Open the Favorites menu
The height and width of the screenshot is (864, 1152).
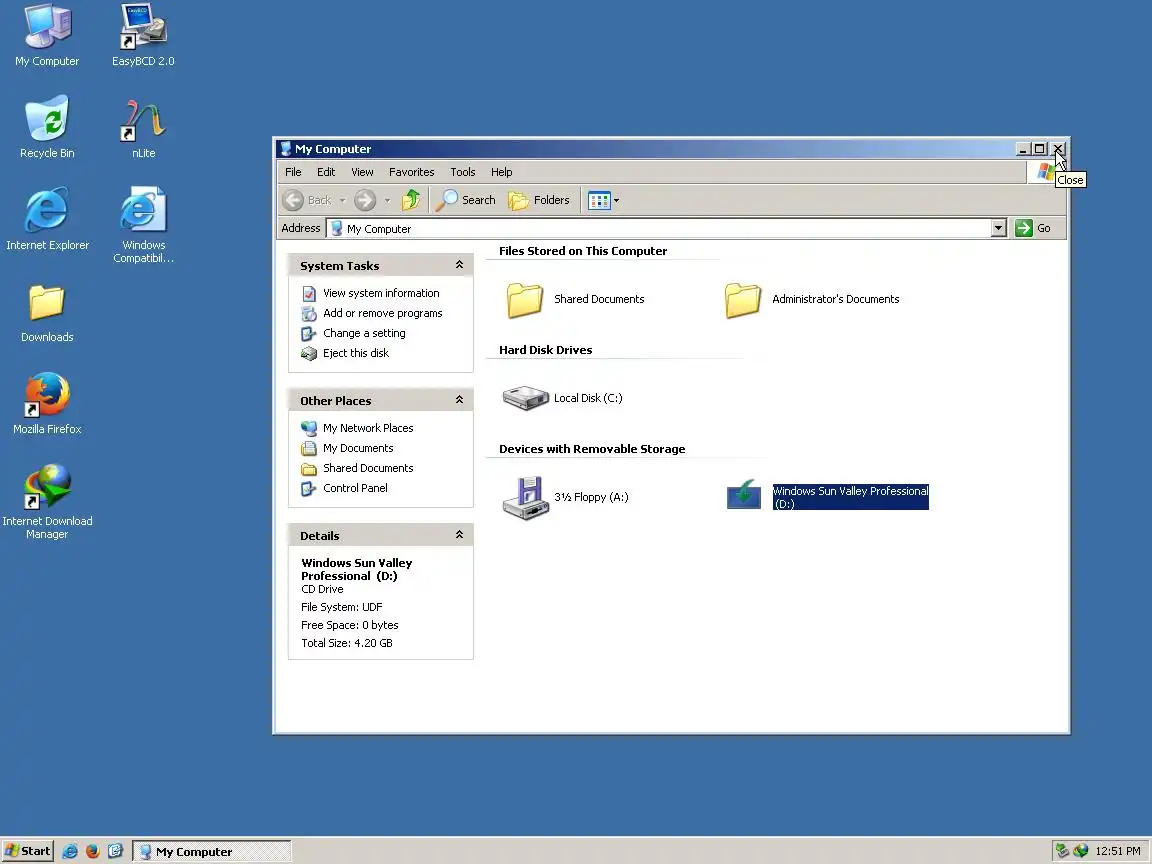[x=411, y=172]
